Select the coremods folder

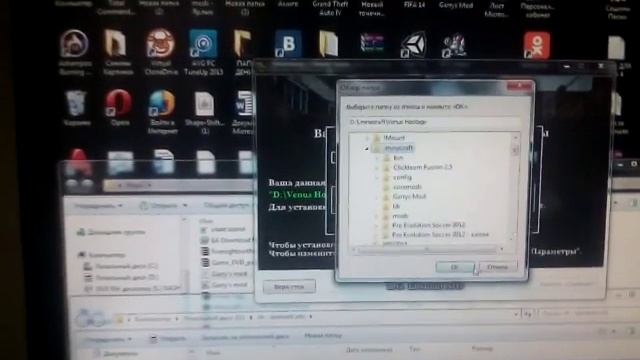tap(407, 187)
